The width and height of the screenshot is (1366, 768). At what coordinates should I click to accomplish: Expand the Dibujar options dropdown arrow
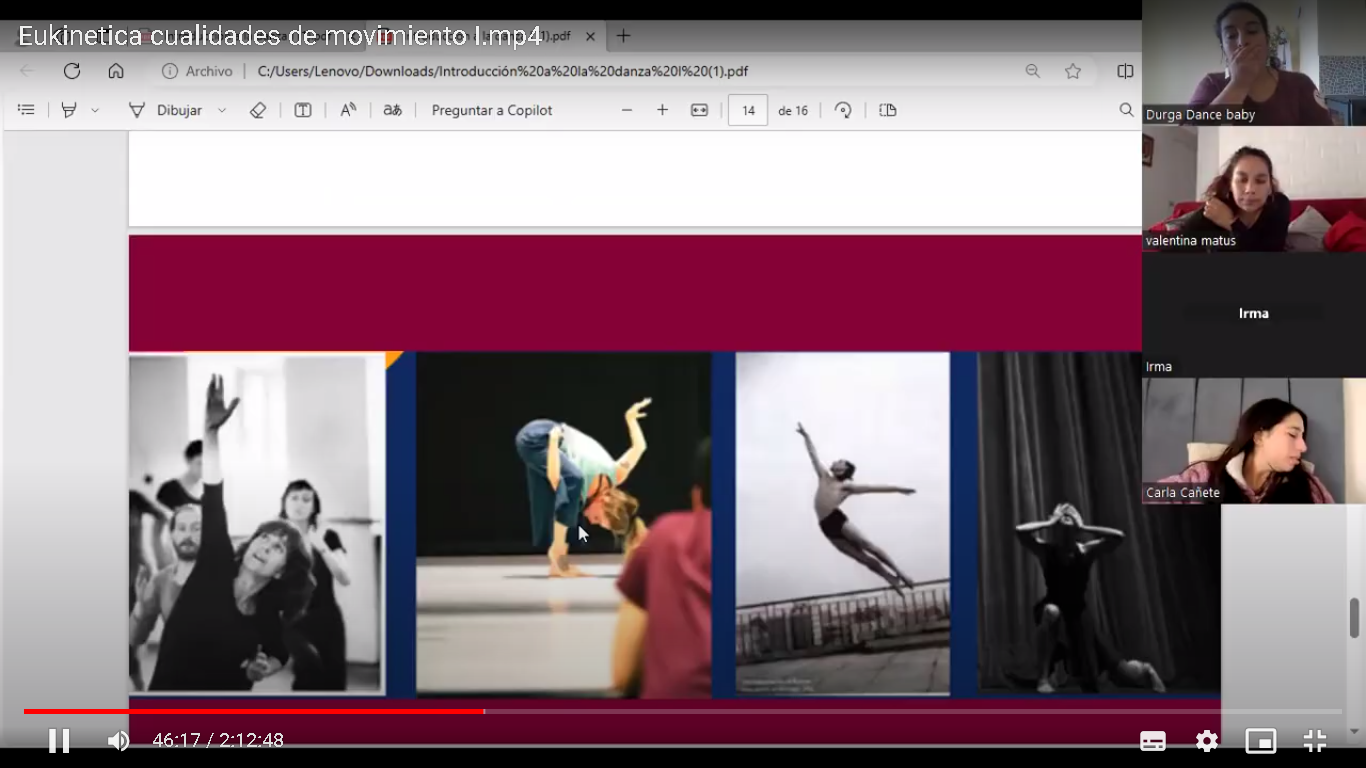(x=222, y=110)
